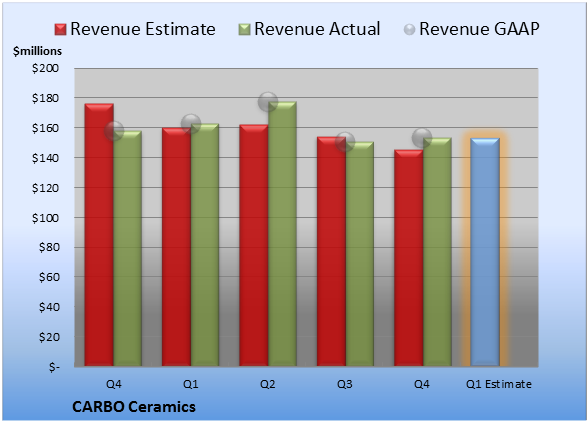Click the 'Q2' category label

268,384
